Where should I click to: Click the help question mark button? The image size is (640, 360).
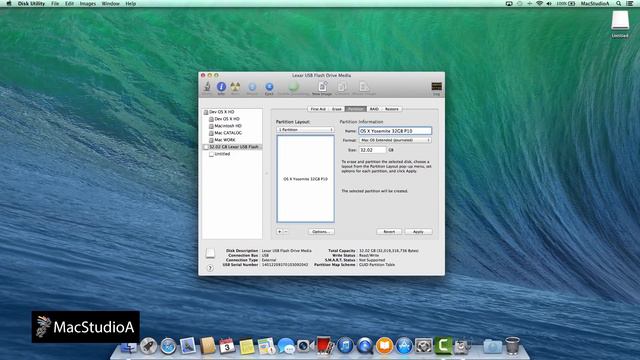pyautogui.click(x=210, y=268)
